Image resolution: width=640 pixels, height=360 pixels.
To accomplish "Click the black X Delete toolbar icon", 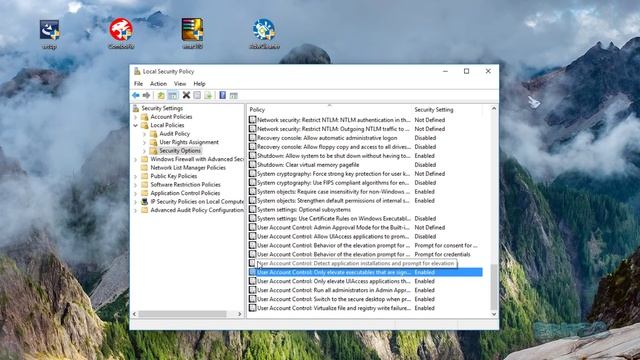I will click(186, 95).
